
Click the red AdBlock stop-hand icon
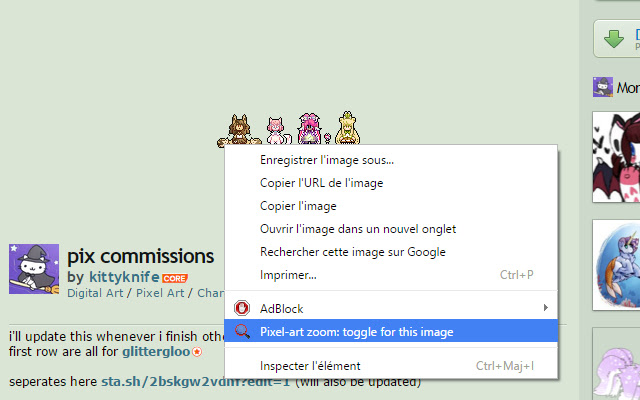point(241,308)
